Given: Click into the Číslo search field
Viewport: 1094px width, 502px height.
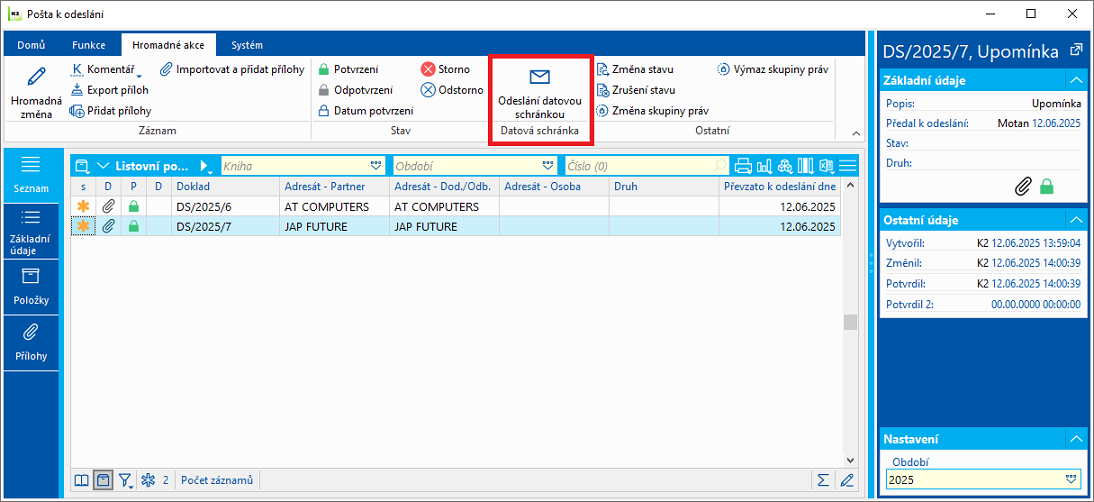Looking at the screenshot, I should click(x=646, y=166).
